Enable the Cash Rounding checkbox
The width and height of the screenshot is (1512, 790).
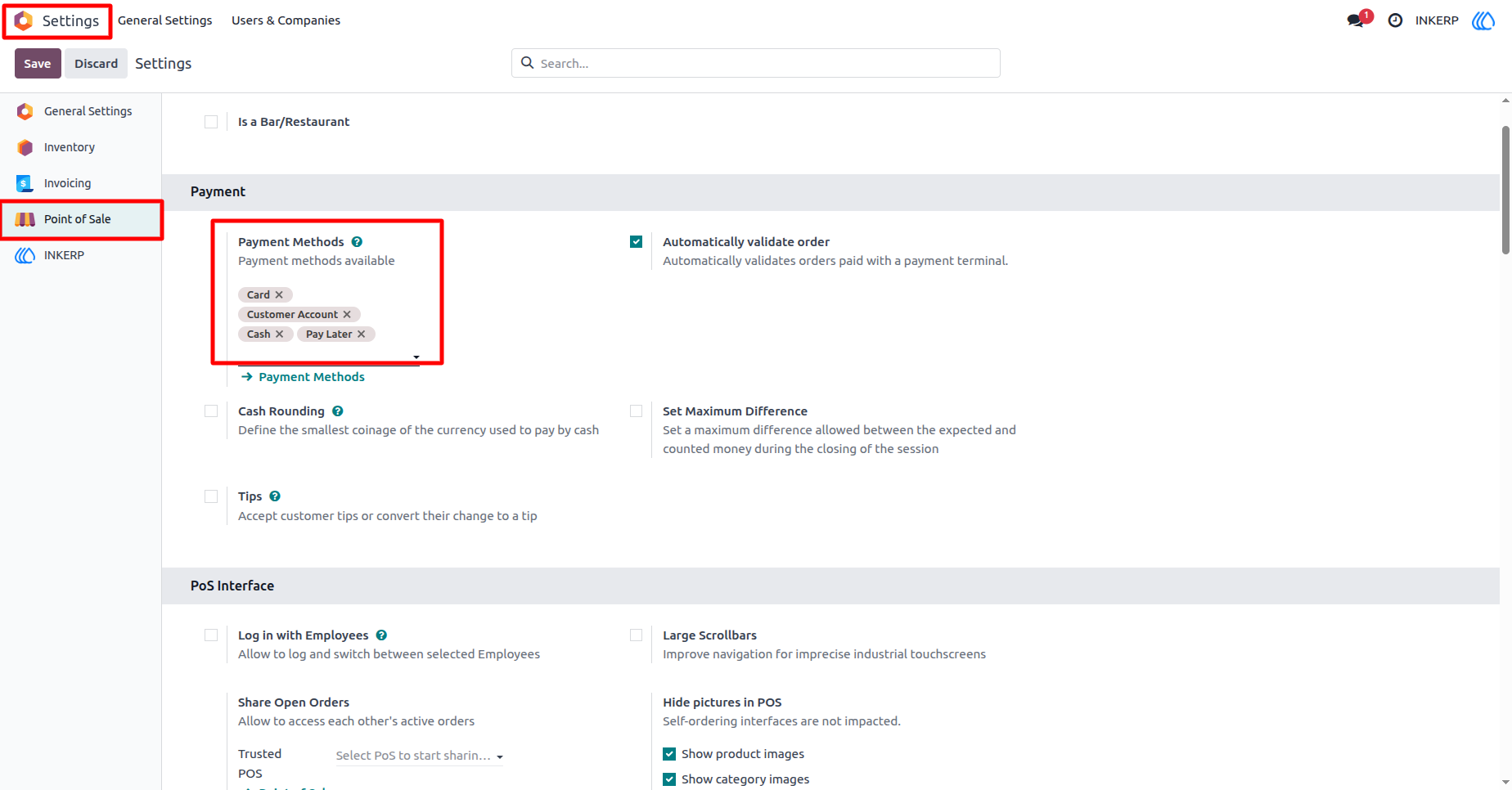pos(211,411)
